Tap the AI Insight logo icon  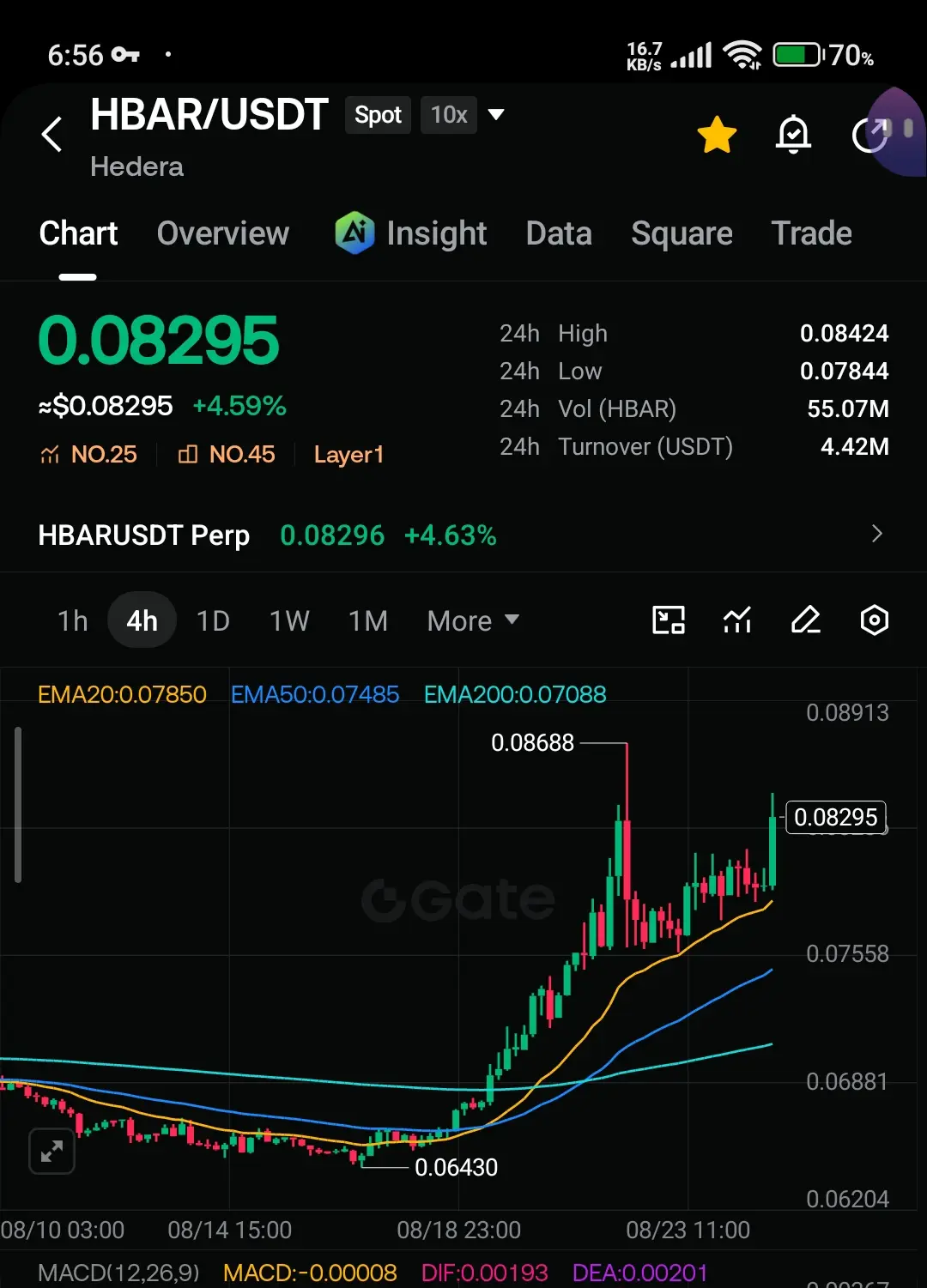click(x=354, y=233)
